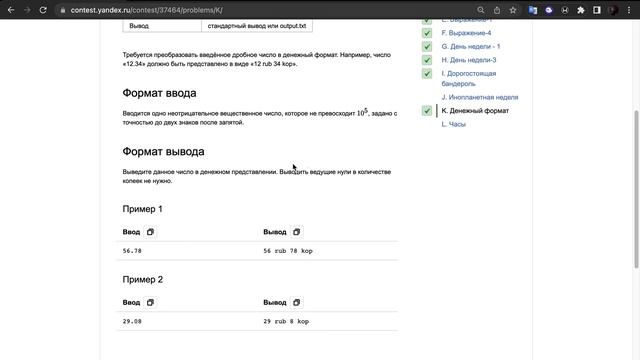
Task: Click the solved checkmark beside G. День недели - 1
Action: [427, 47]
